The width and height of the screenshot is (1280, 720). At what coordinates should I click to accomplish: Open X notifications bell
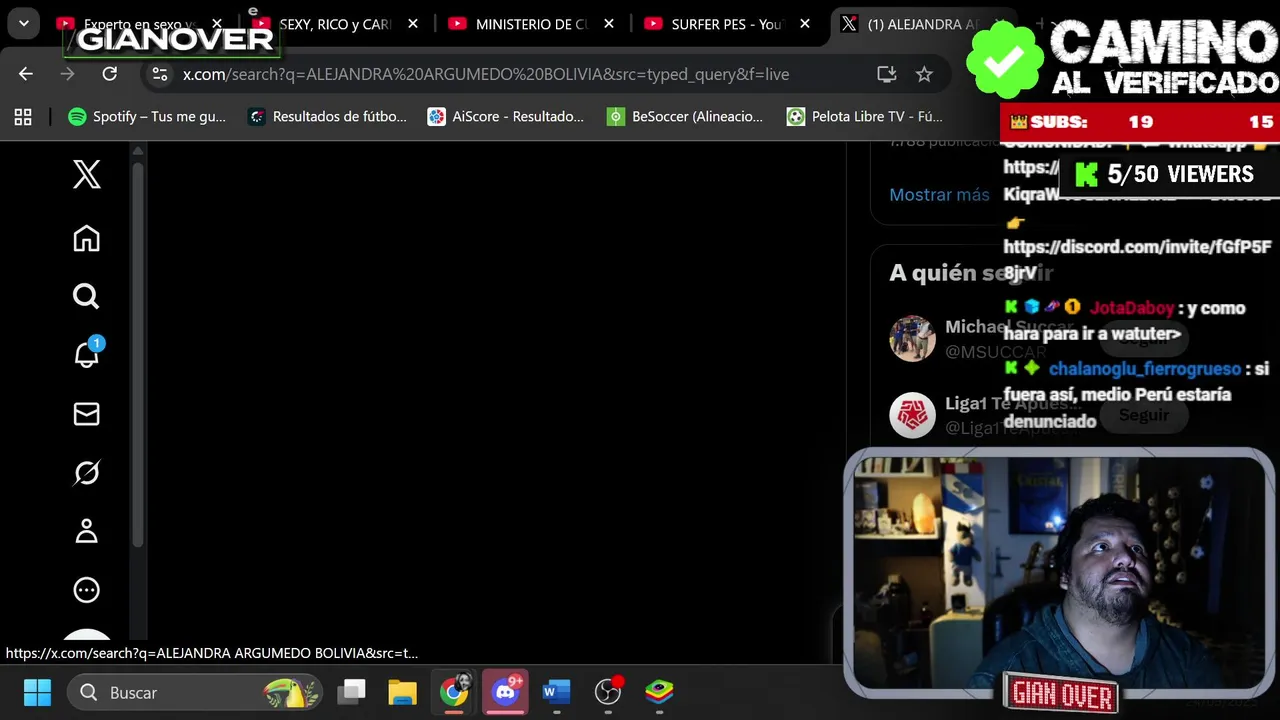[87, 353]
